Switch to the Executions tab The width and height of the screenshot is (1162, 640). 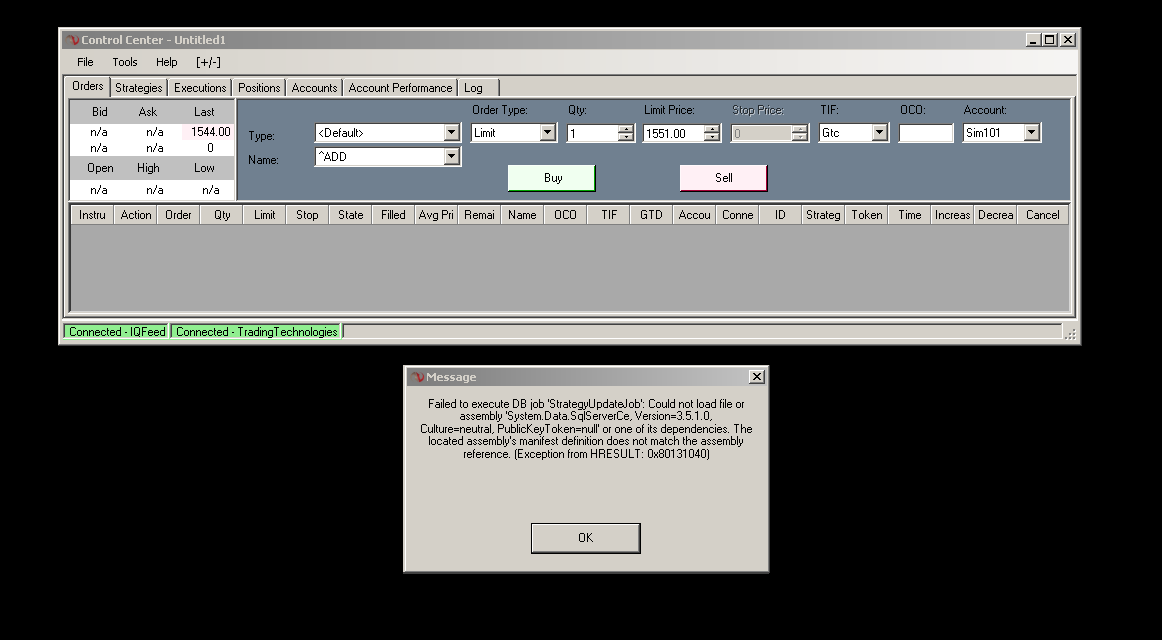[200, 88]
